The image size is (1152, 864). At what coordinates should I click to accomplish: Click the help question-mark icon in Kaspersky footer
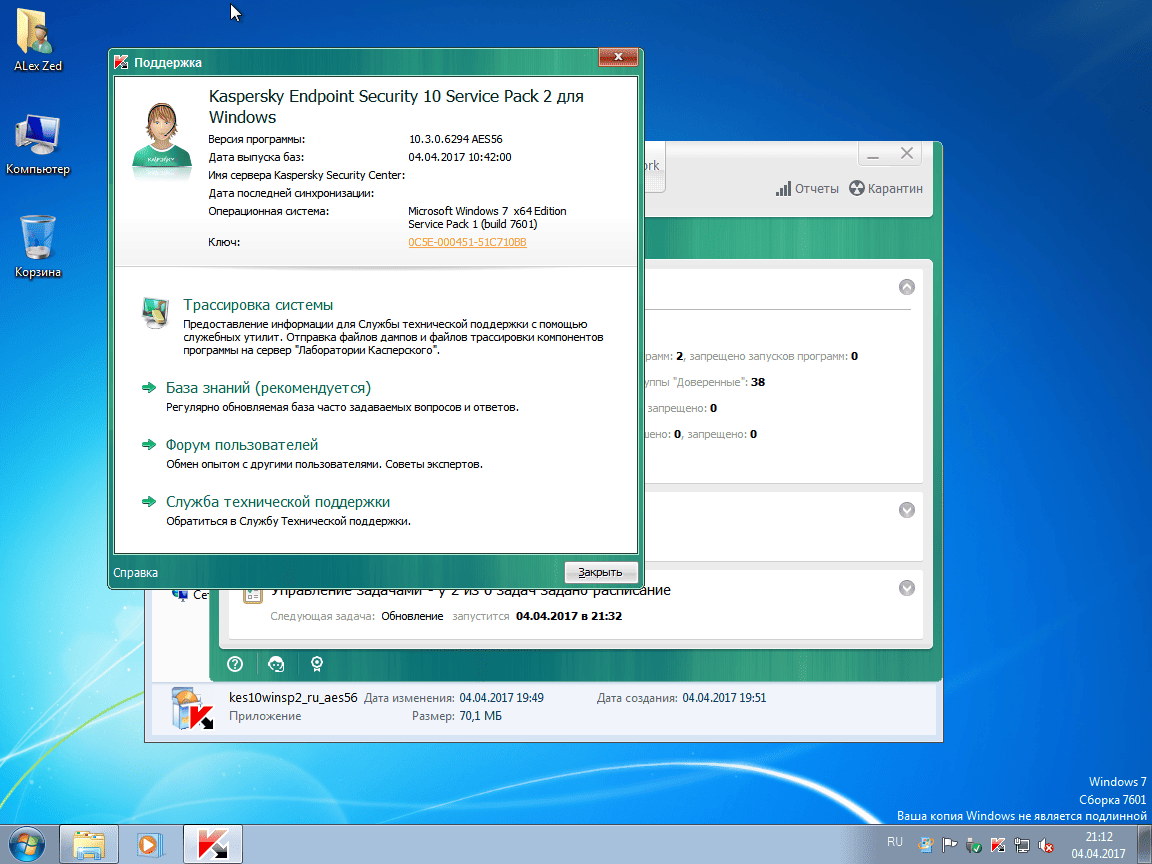click(x=235, y=664)
